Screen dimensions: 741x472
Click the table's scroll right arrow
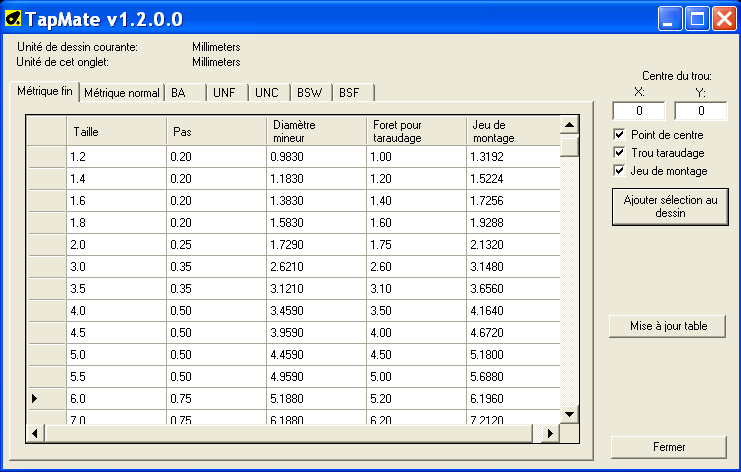pos(551,433)
